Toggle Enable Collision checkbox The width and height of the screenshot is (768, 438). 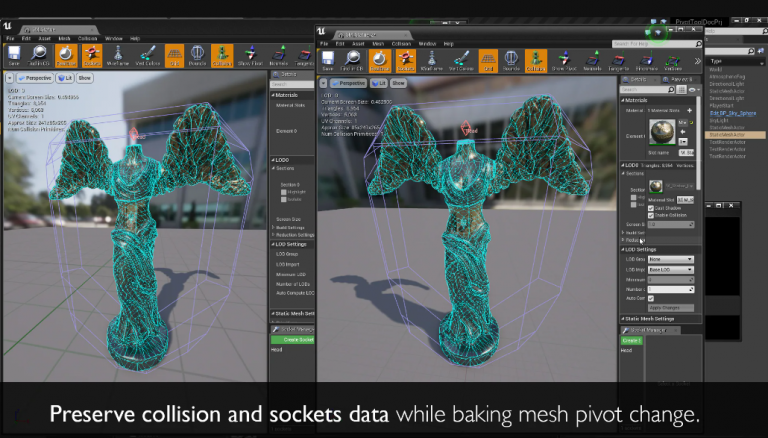651,216
